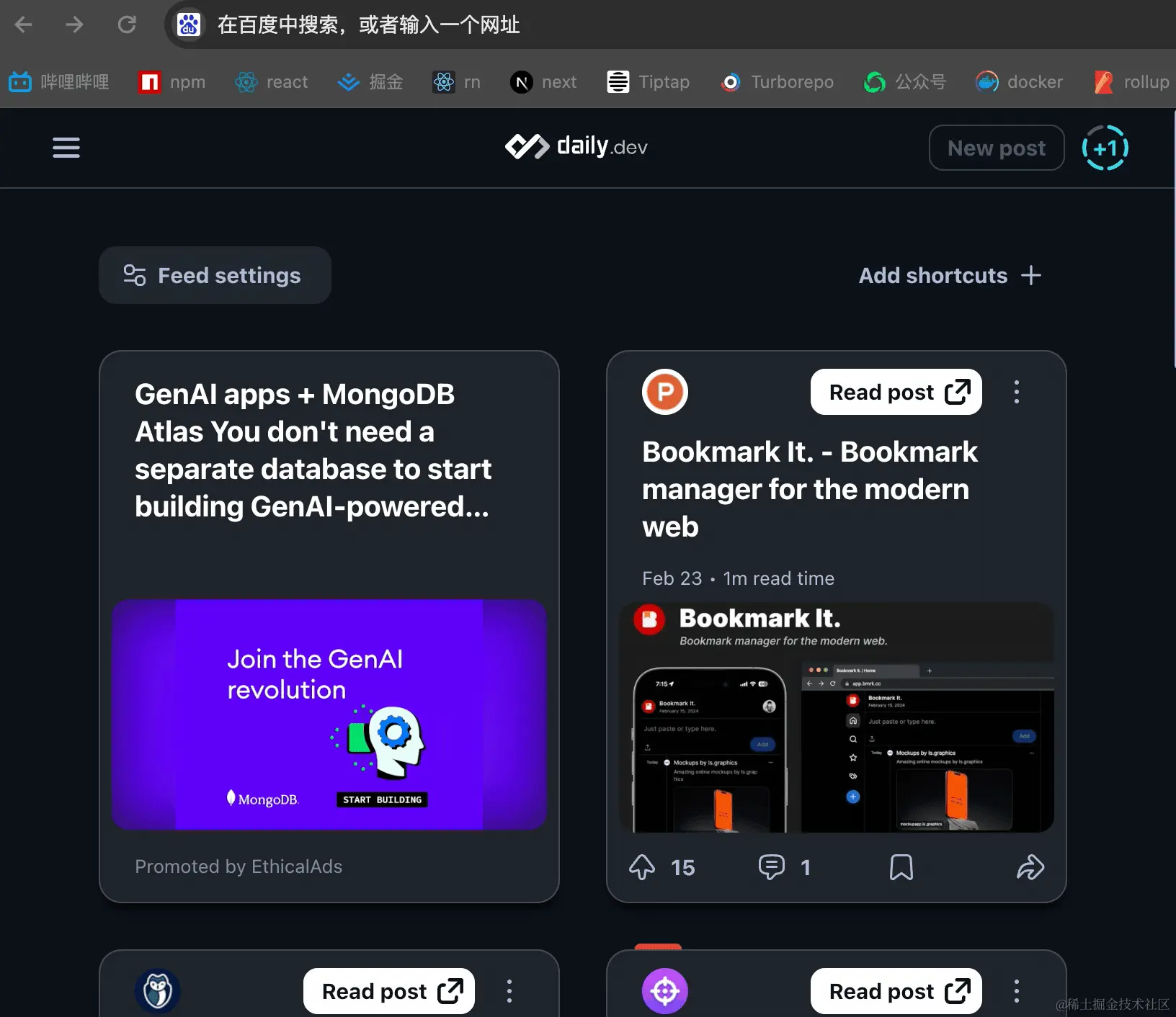Open the docker bookmark

coord(1020,82)
